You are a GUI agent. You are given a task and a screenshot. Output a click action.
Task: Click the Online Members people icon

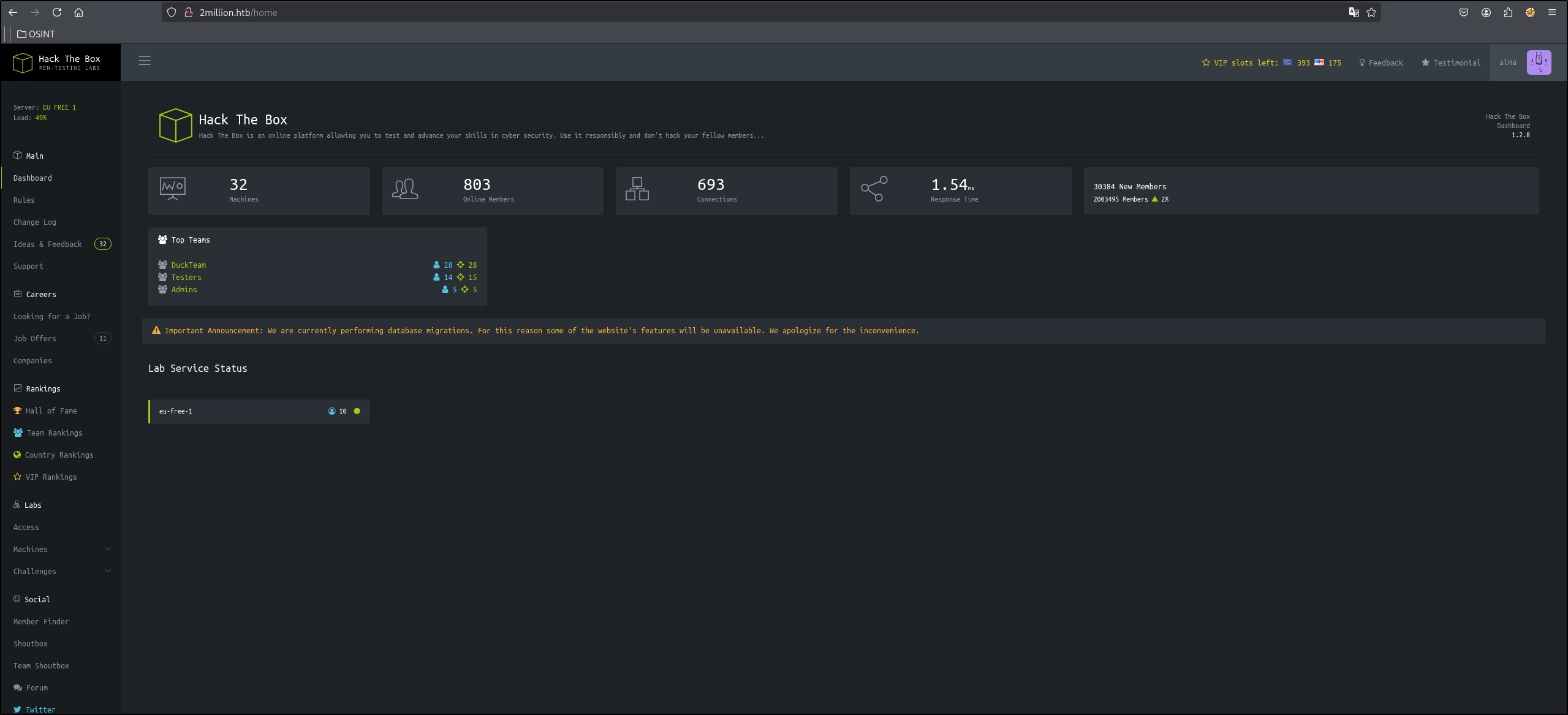(405, 189)
